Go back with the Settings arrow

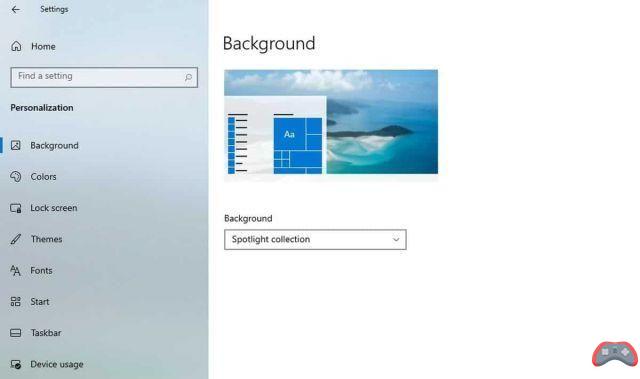click(16, 9)
